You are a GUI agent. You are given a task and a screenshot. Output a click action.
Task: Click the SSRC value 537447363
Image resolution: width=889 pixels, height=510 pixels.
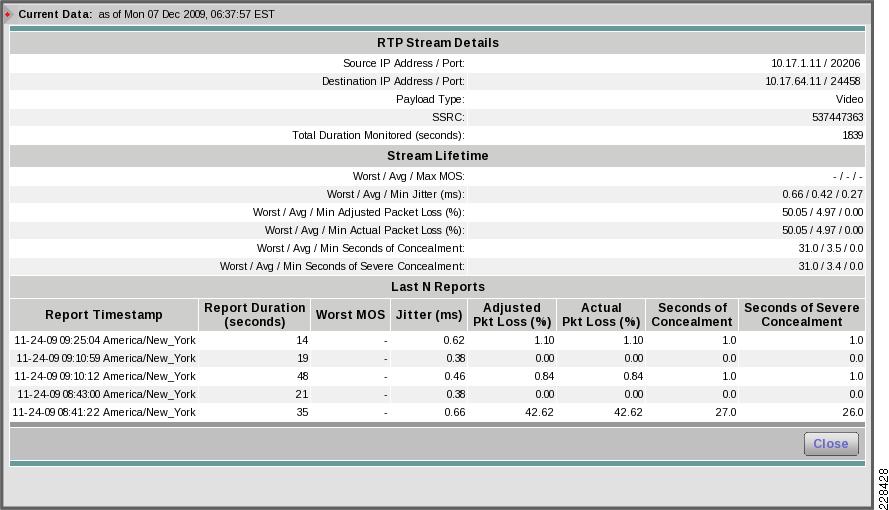(837, 117)
